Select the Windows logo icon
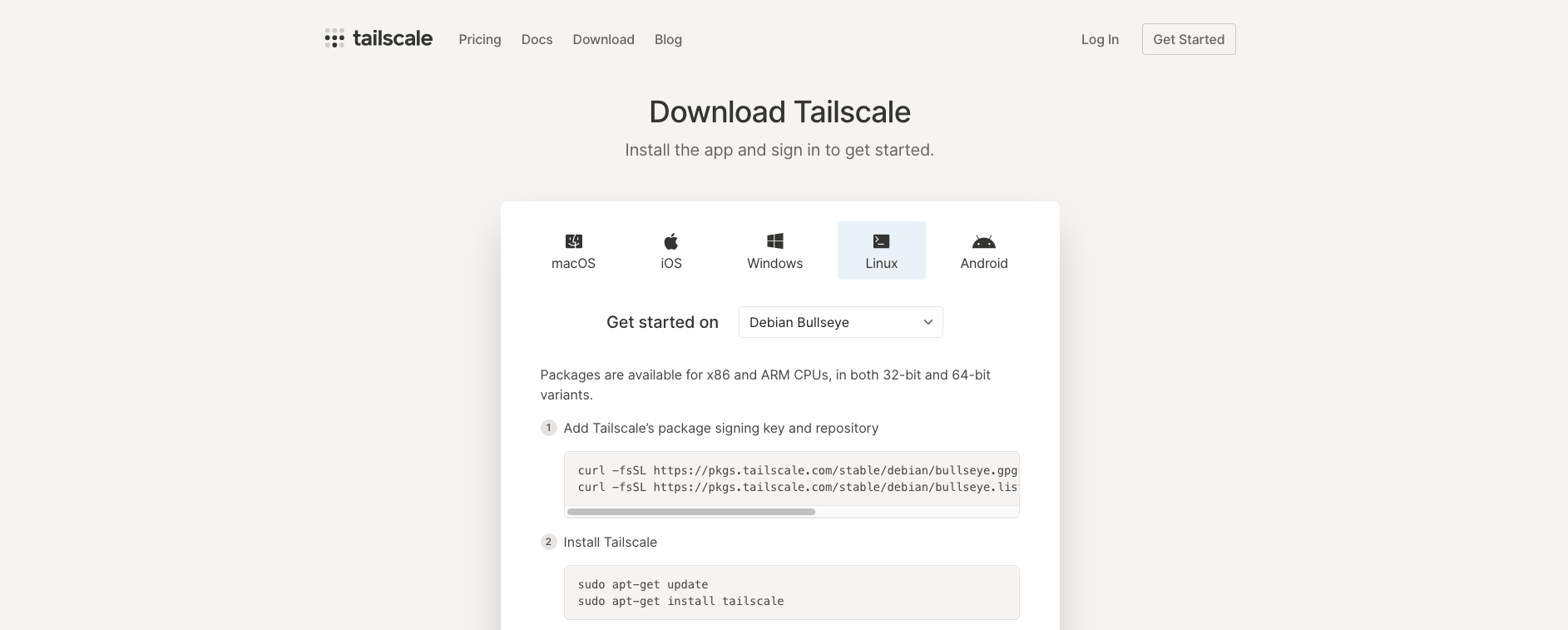 (775, 241)
